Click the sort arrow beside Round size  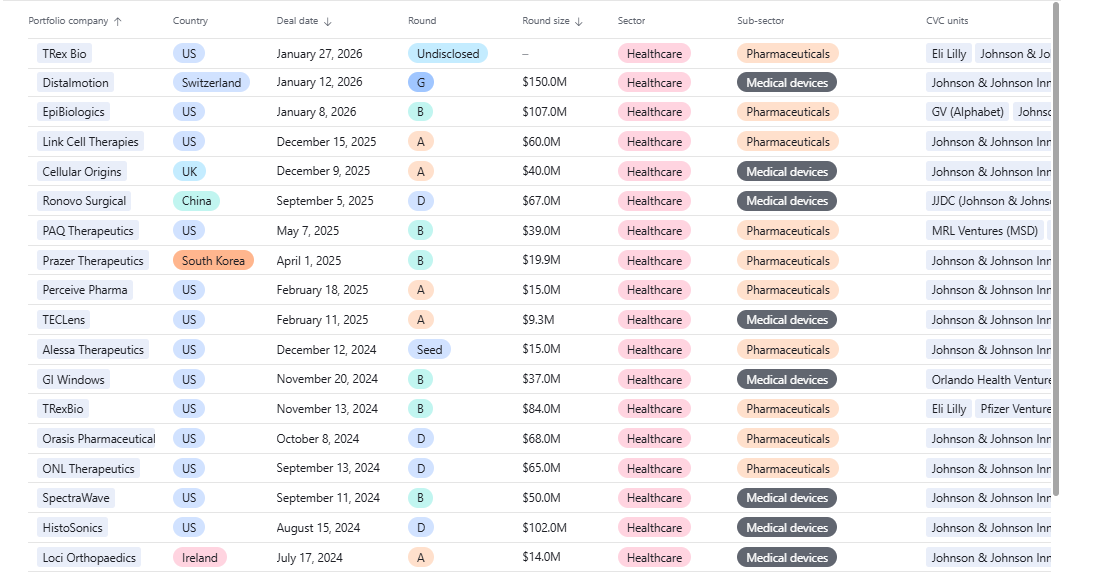[x=579, y=21]
